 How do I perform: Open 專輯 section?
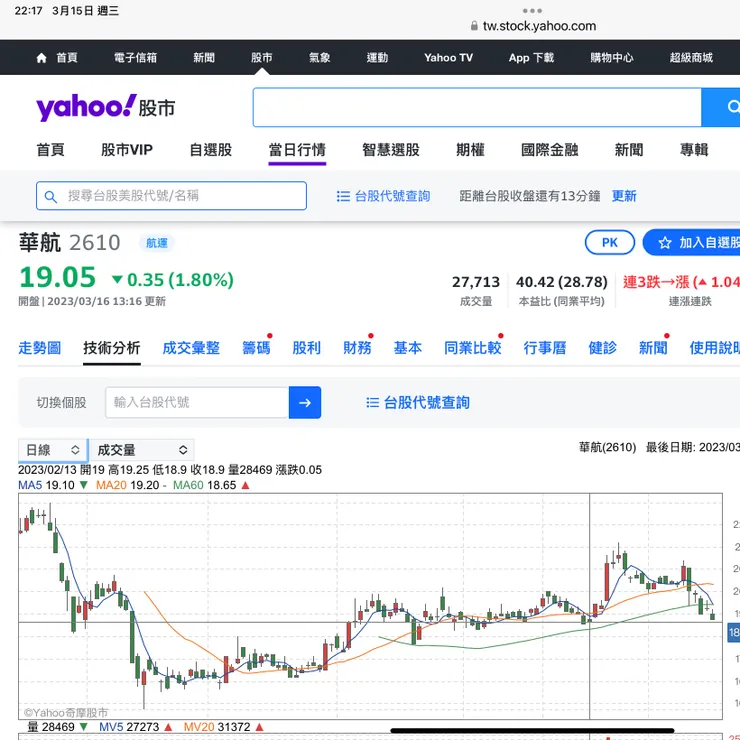(694, 150)
